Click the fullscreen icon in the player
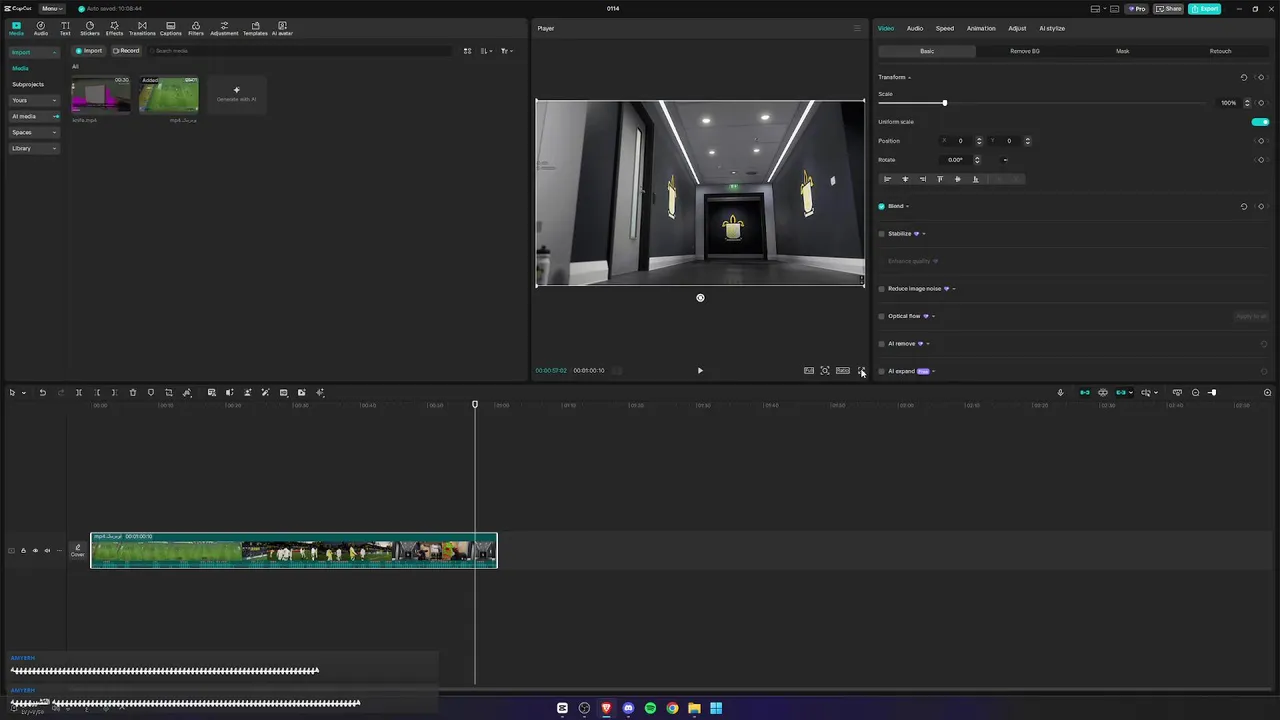The image size is (1280, 720). click(x=861, y=370)
